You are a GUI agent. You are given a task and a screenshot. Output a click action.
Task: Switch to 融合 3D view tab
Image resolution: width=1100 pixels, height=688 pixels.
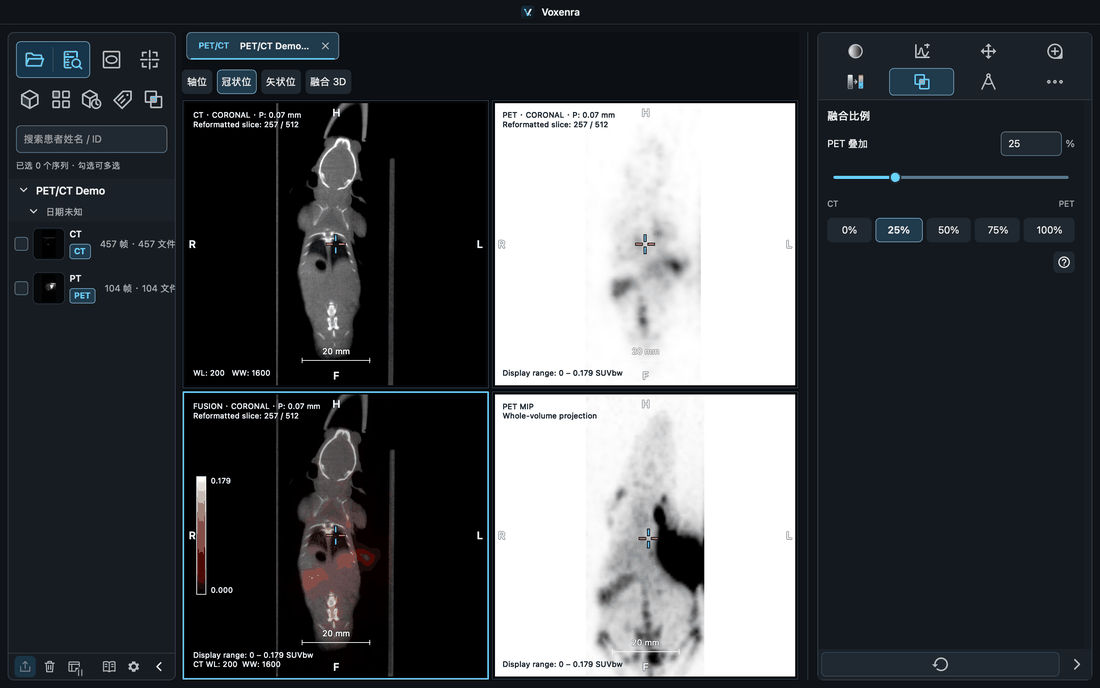tap(328, 81)
